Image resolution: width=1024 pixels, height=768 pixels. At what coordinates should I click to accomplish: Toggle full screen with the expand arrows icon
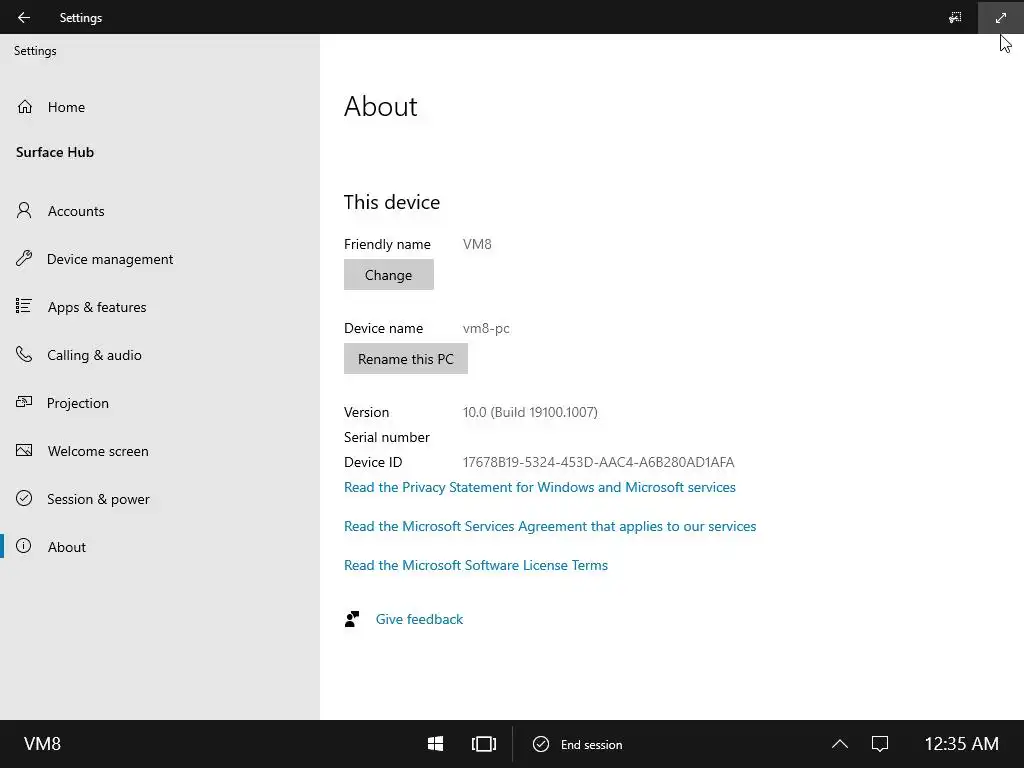[1000, 18]
